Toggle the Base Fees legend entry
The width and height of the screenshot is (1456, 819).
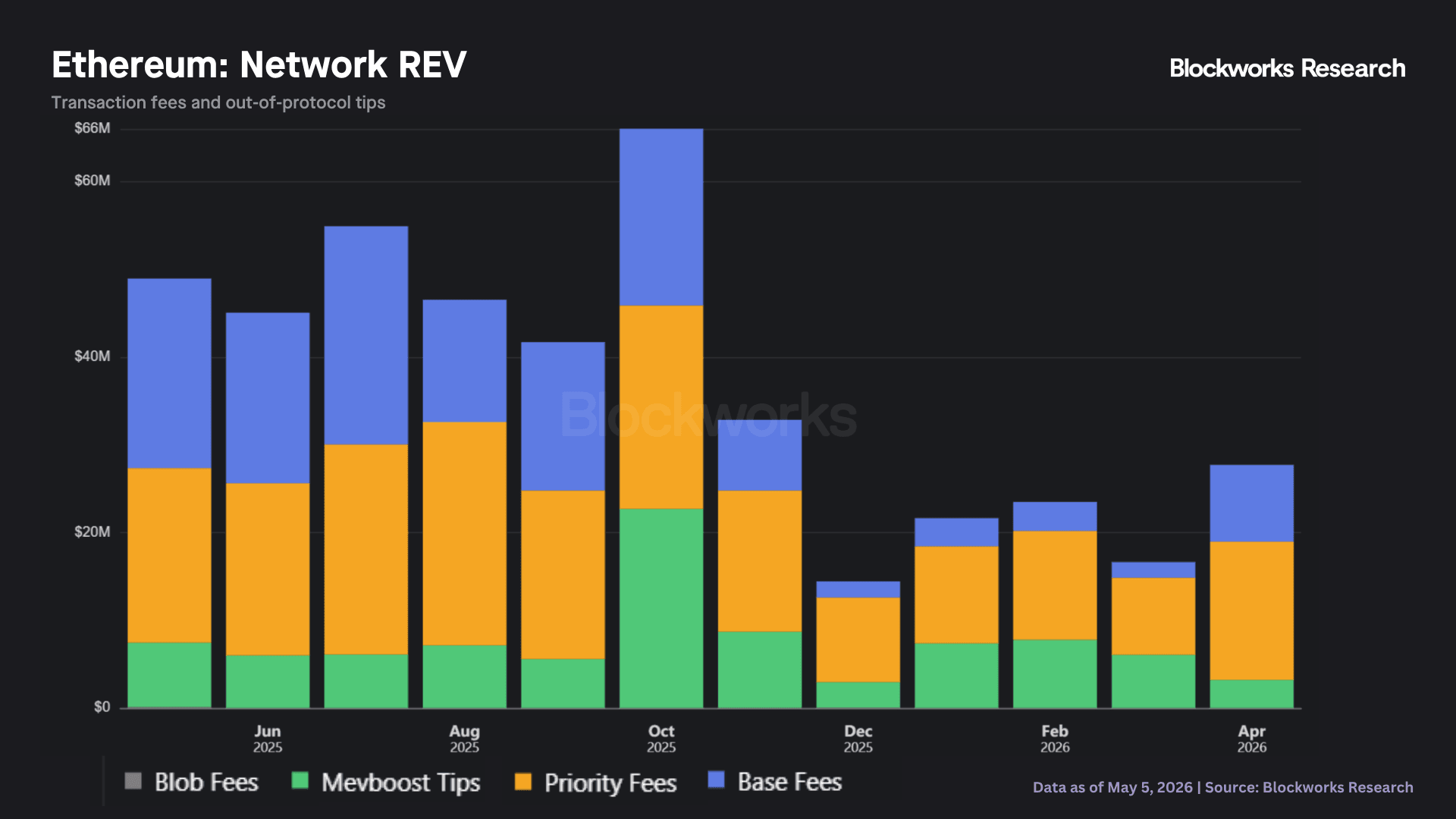coord(774,781)
